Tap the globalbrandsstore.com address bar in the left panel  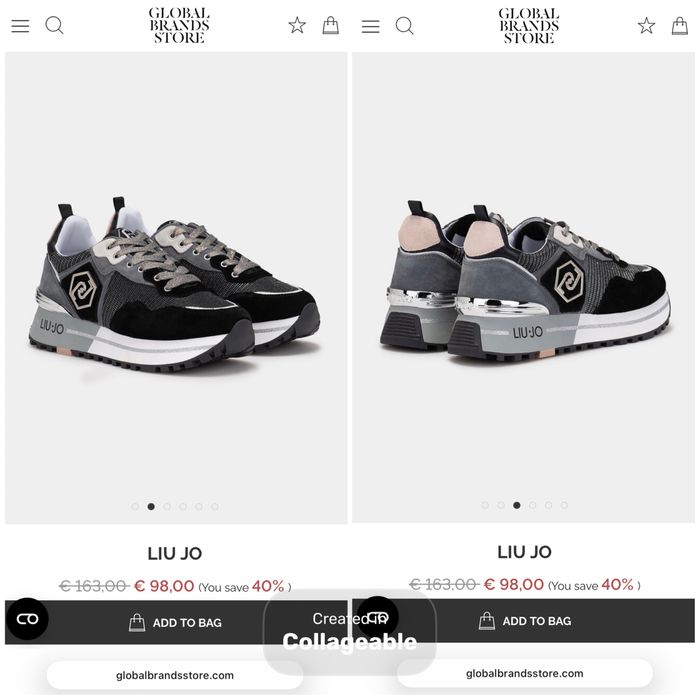tap(175, 675)
